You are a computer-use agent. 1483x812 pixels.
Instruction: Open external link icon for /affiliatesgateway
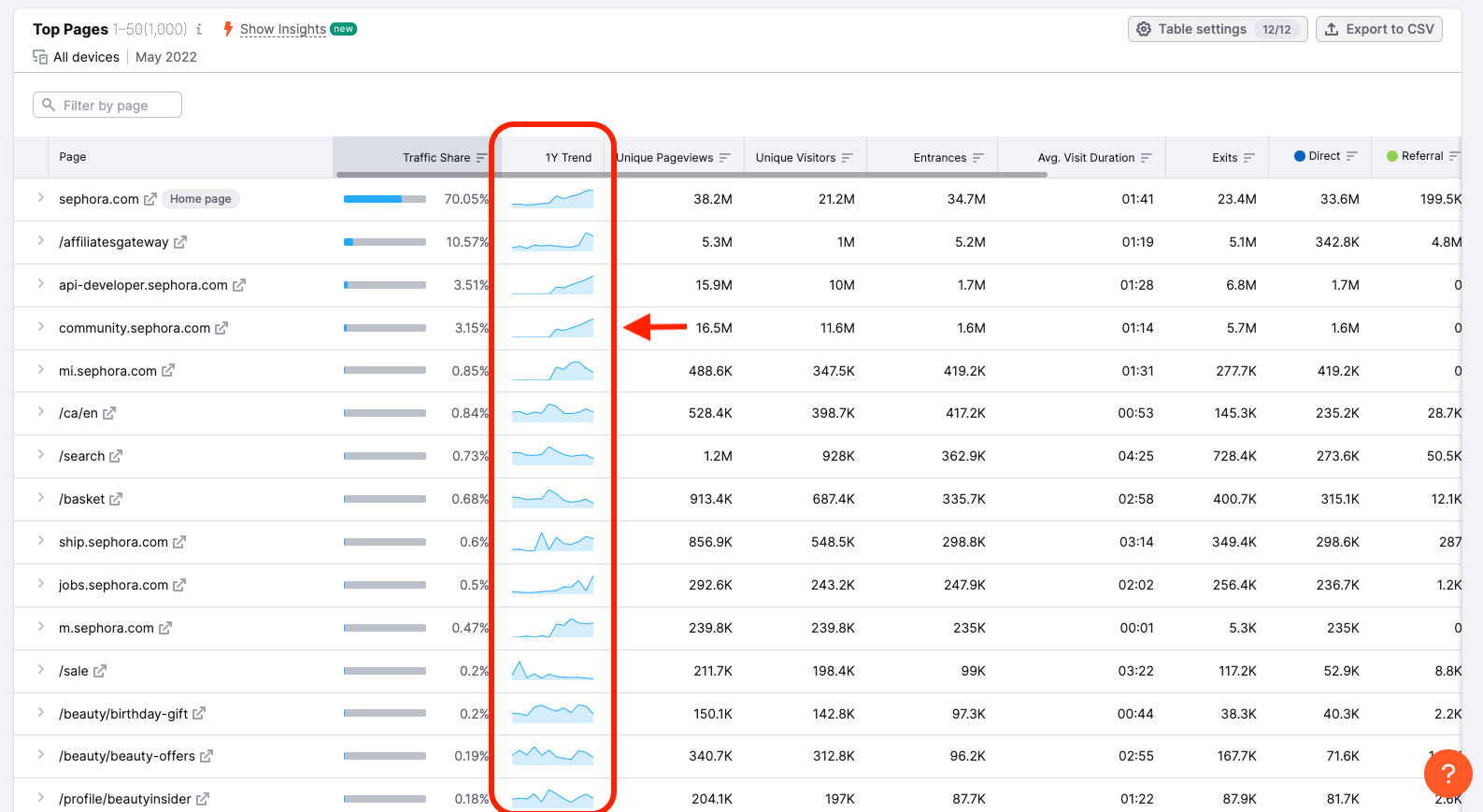click(x=179, y=242)
